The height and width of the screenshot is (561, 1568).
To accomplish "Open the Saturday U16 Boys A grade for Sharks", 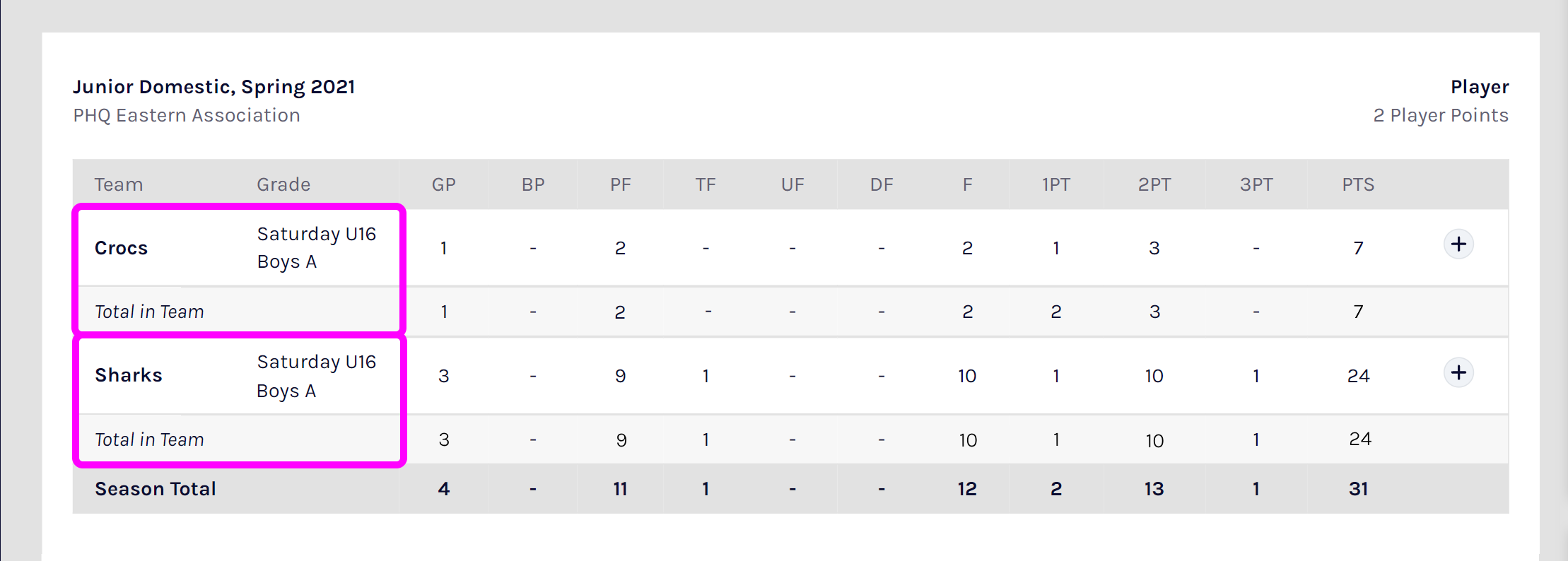I will [316, 376].
